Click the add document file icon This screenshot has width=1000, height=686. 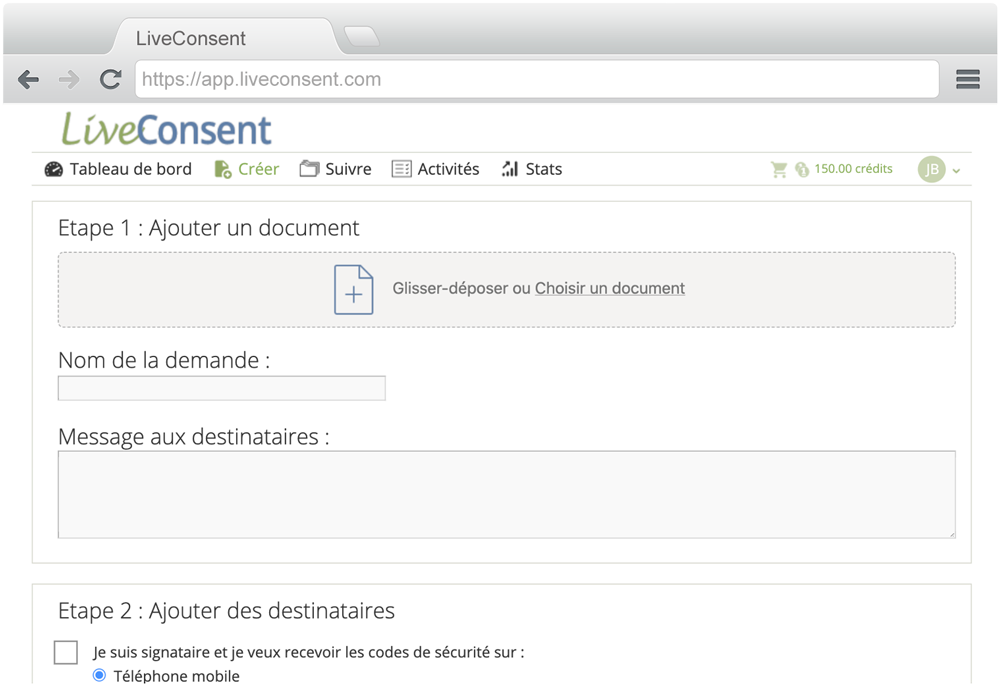(x=353, y=290)
